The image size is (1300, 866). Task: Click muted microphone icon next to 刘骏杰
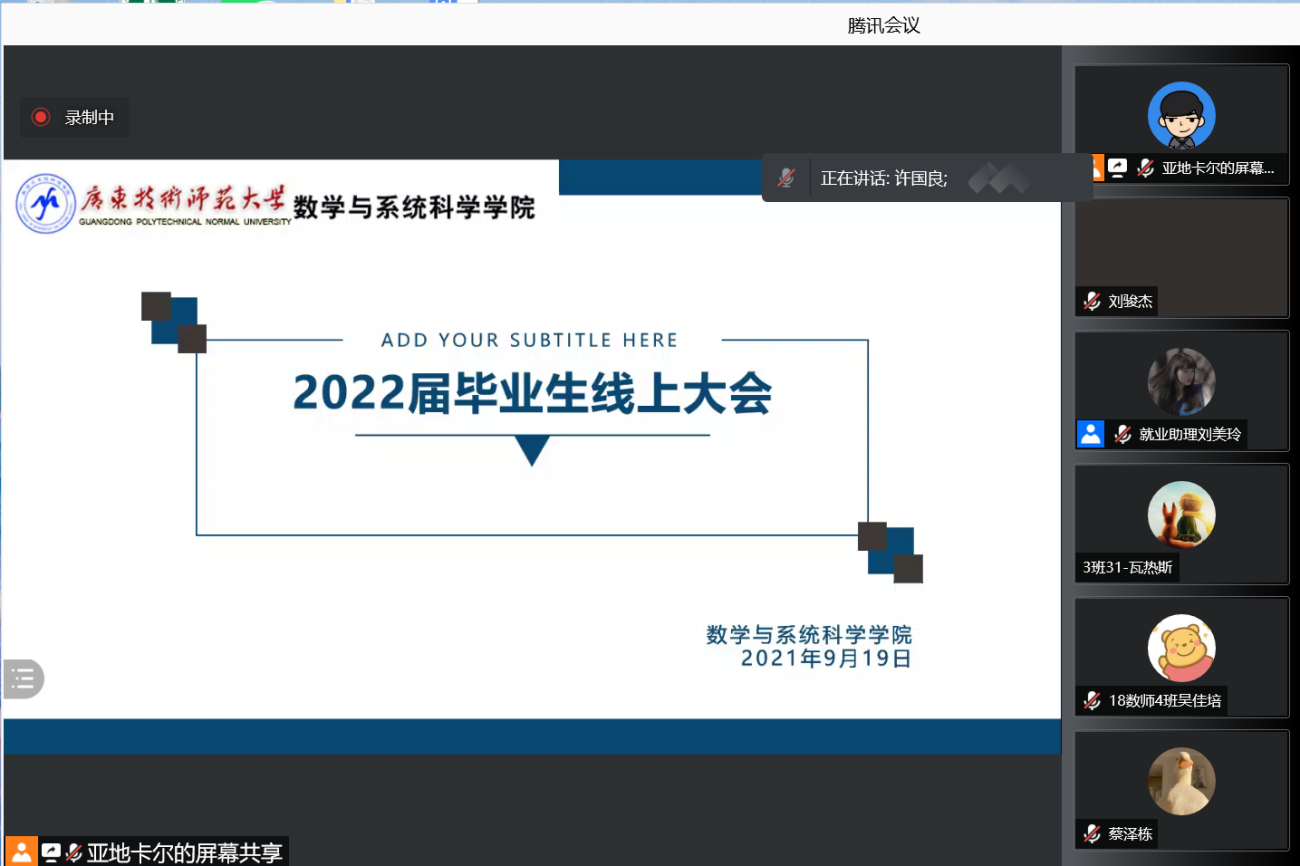[1092, 301]
